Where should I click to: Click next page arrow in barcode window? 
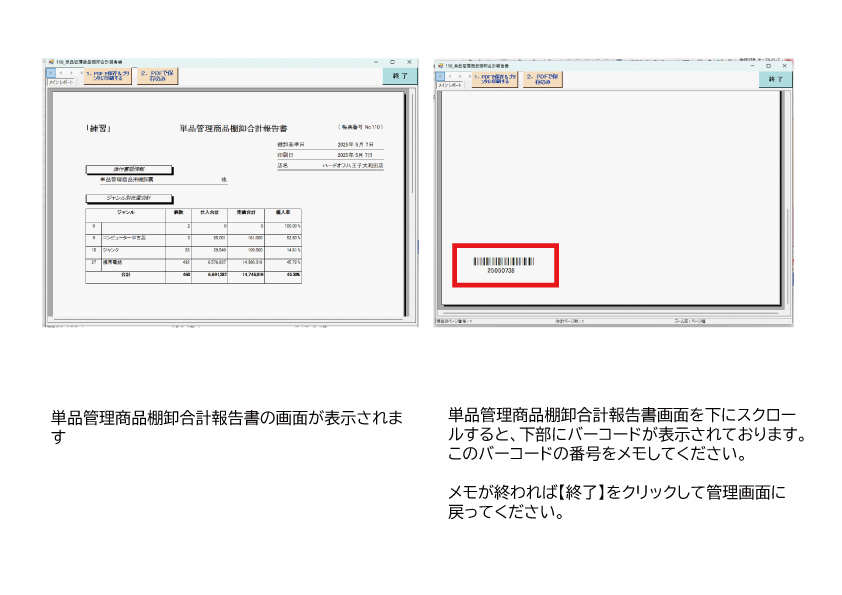tap(458, 77)
